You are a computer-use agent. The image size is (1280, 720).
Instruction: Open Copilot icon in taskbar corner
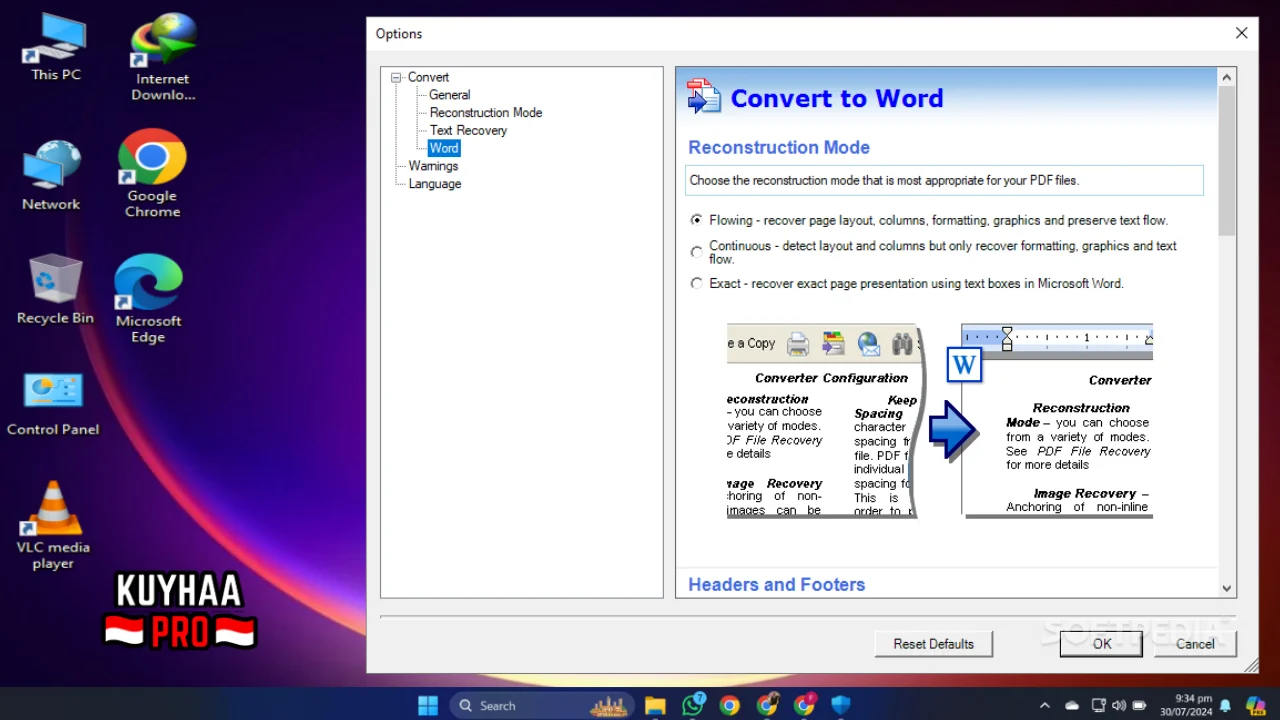1255,705
